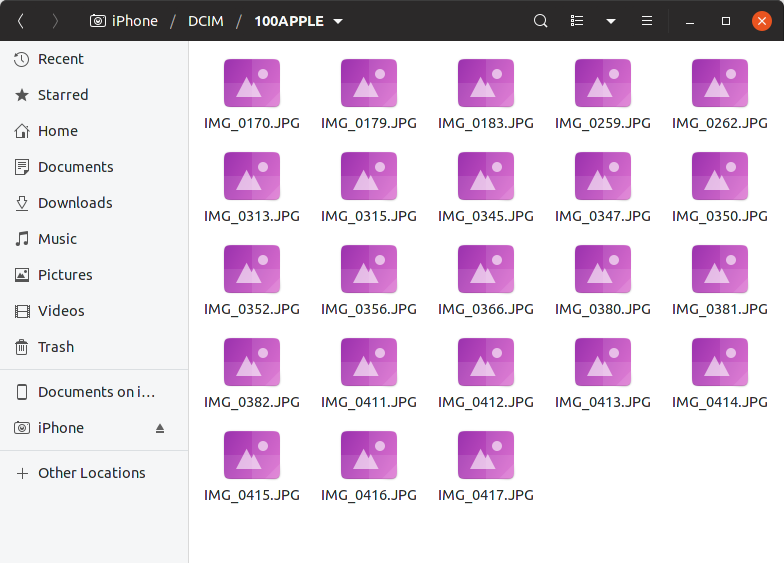Select IMG_0170.JPG file thumbnail

(252, 84)
